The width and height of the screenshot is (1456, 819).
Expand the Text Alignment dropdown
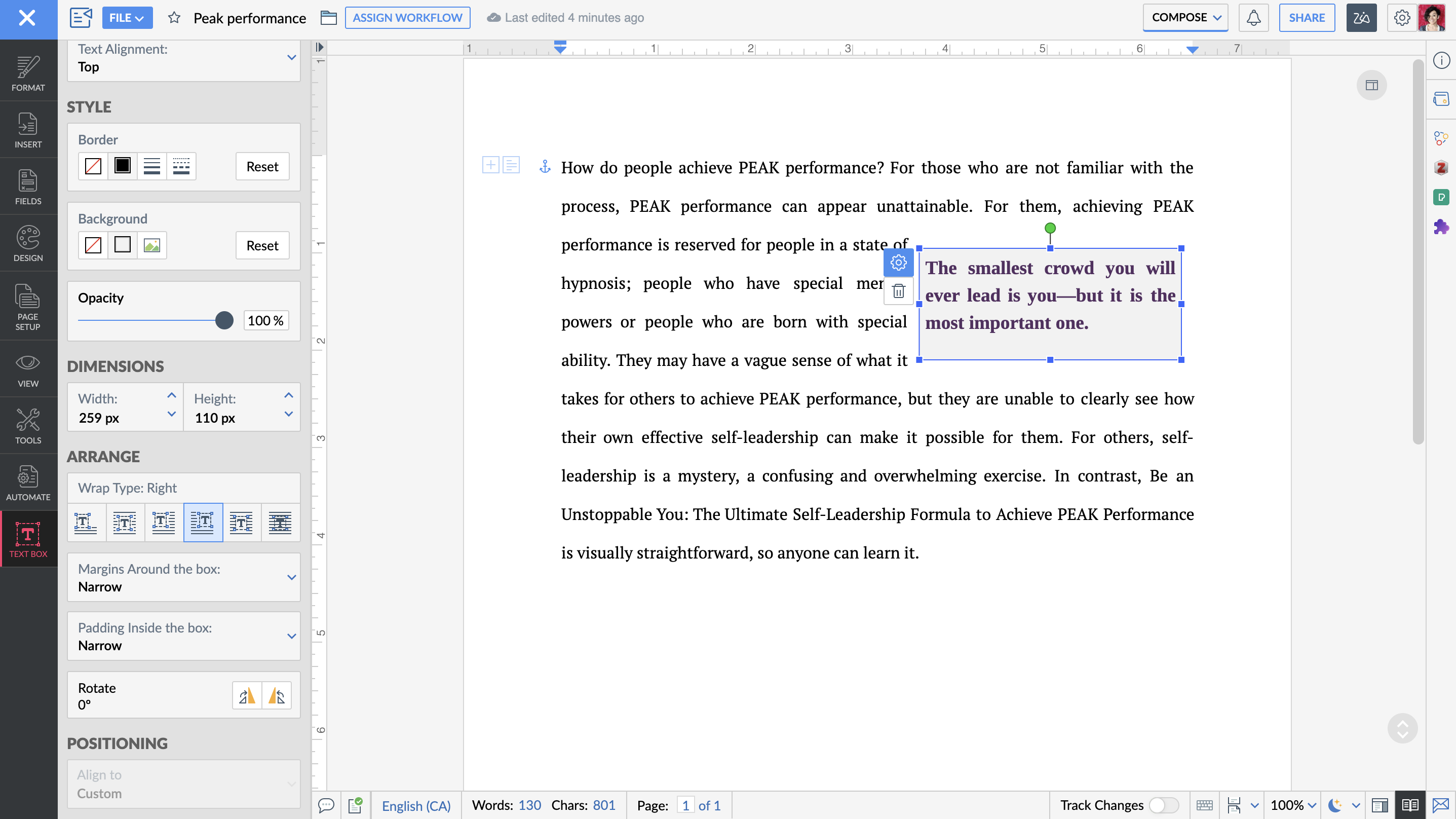pyautogui.click(x=291, y=57)
